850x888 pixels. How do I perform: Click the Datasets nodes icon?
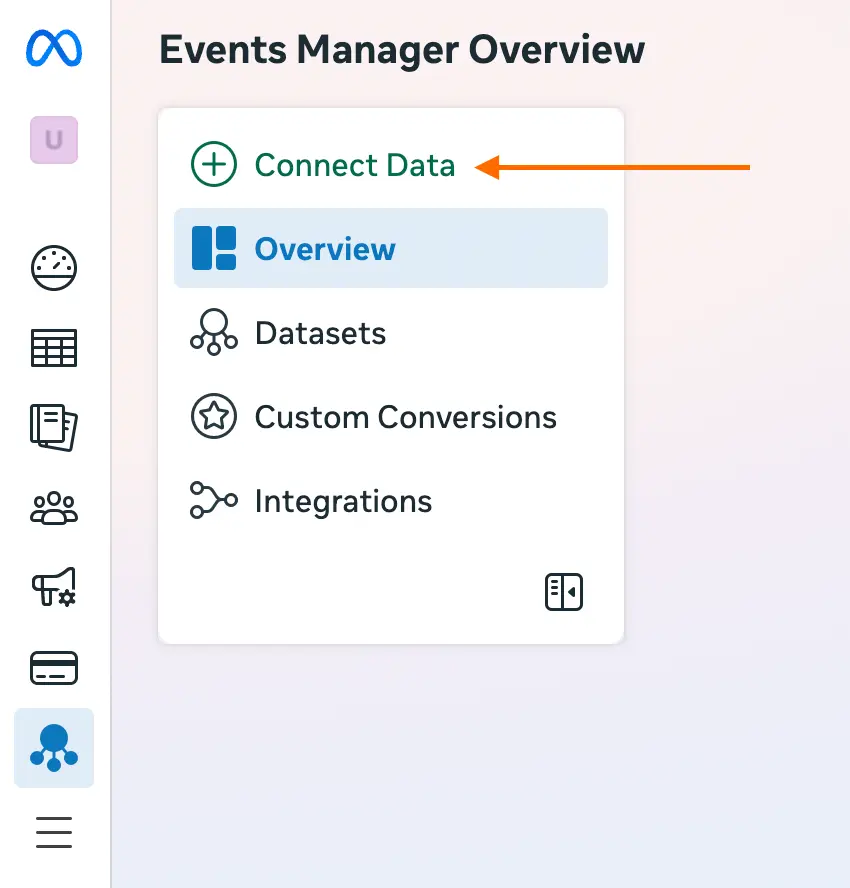[213, 333]
